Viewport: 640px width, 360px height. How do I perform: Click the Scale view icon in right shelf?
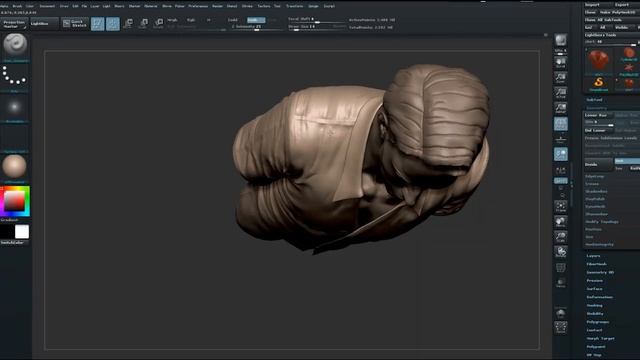pos(561,237)
